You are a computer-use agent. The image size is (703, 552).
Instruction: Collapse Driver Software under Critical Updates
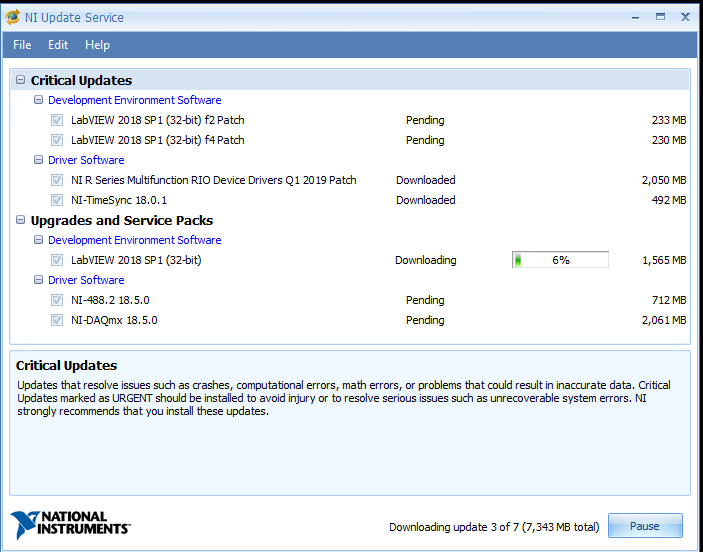(39, 160)
